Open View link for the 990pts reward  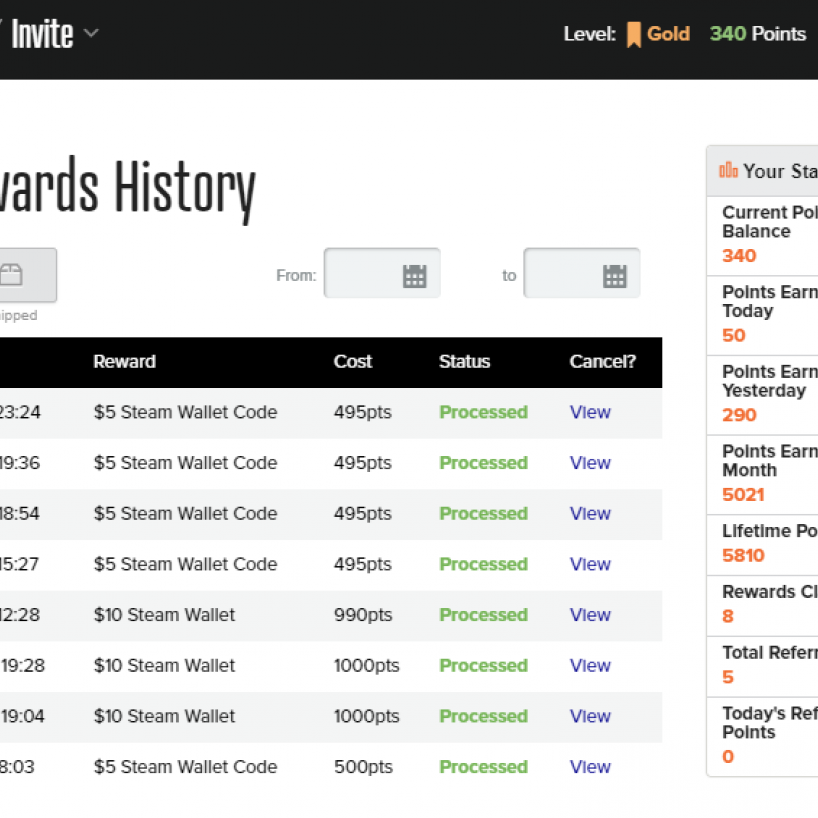[x=590, y=615]
